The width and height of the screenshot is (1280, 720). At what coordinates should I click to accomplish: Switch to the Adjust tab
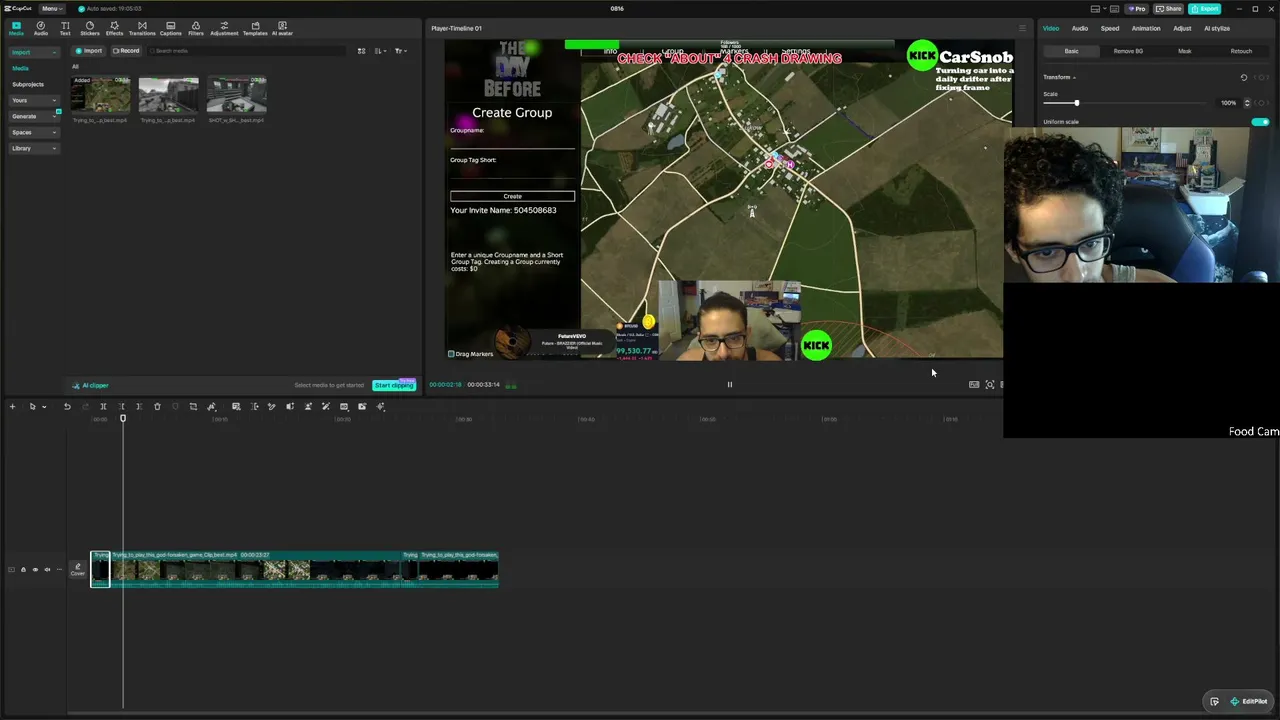pyautogui.click(x=1182, y=28)
